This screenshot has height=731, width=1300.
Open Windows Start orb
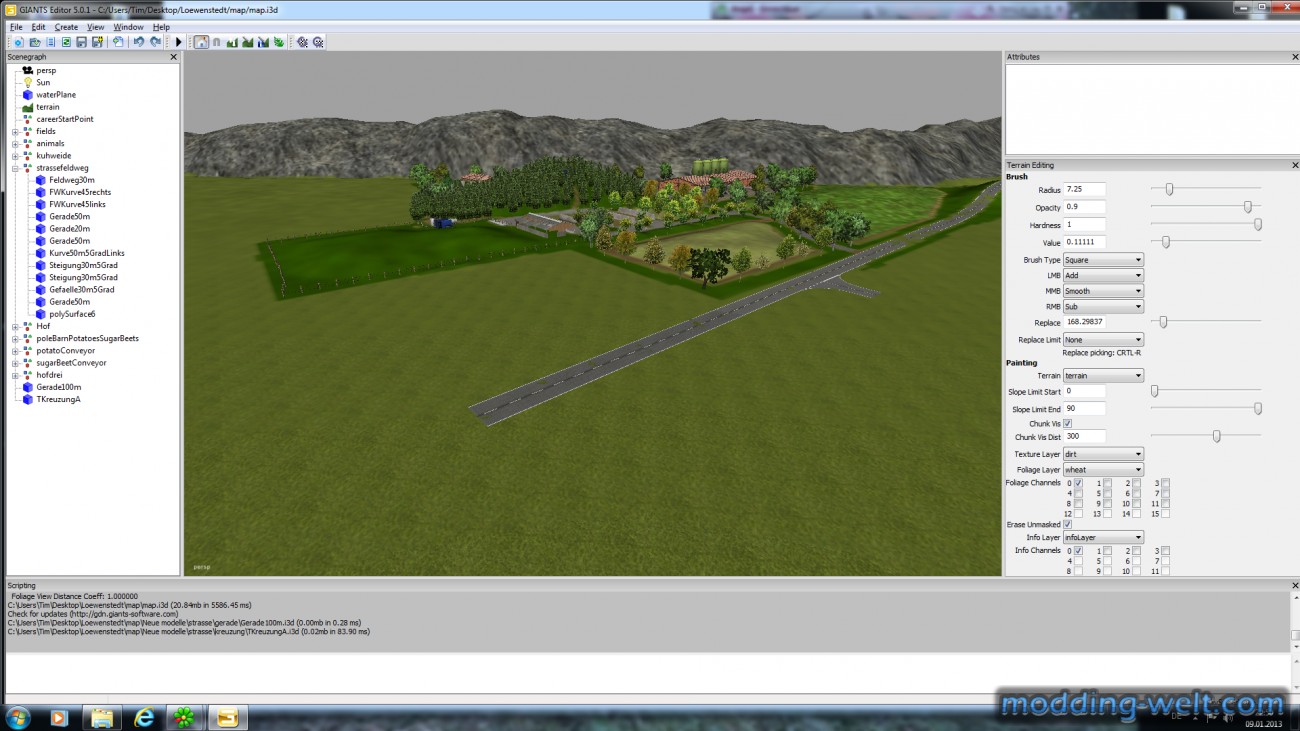coord(20,717)
